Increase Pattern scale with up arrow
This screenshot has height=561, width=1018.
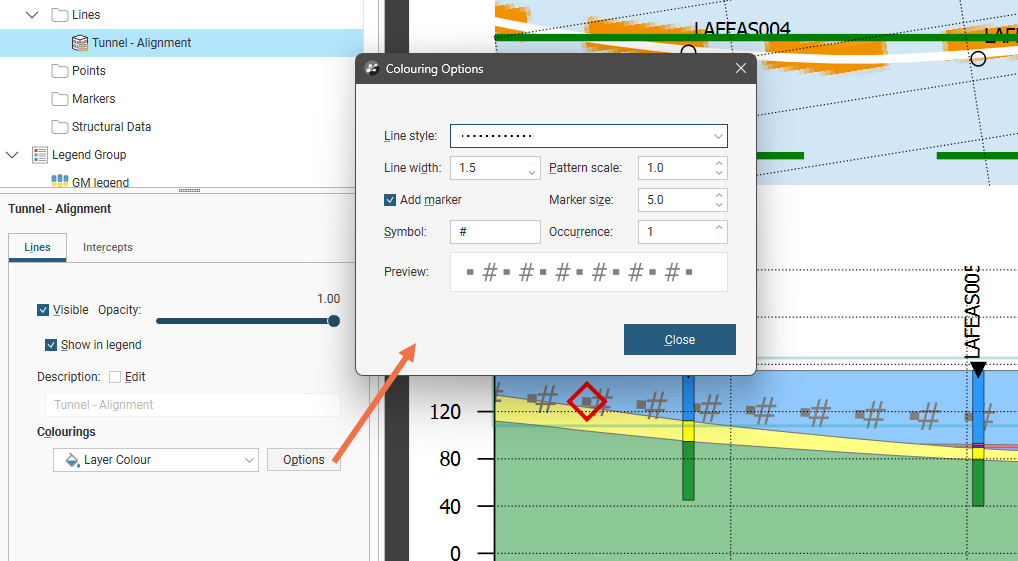click(719, 163)
